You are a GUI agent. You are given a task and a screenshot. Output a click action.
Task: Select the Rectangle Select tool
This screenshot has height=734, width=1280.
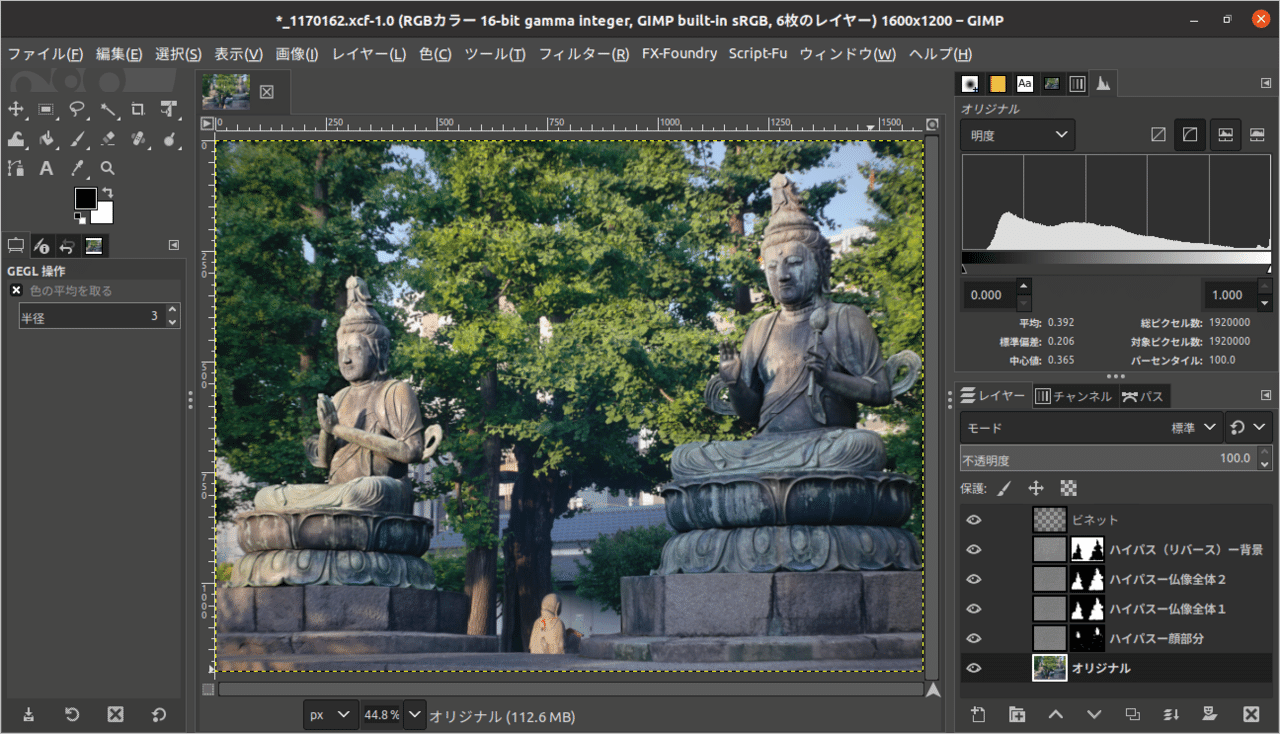(x=46, y=109)
